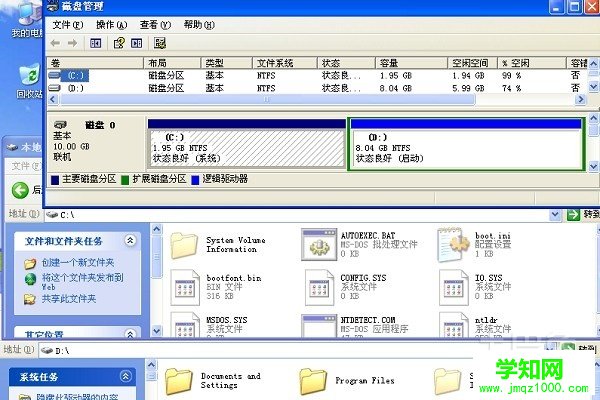Open the File menu of the Explorer window behind
This screenshot has height=400, width=600.
coord(26,166)
